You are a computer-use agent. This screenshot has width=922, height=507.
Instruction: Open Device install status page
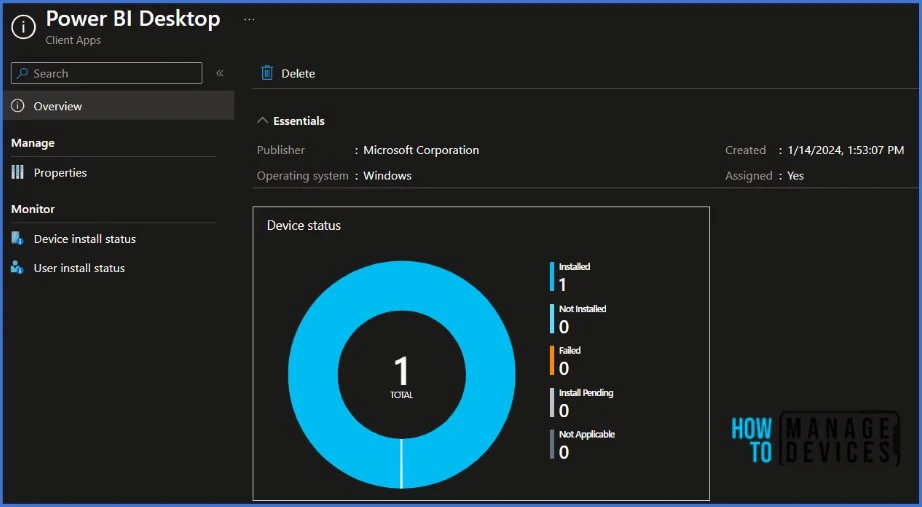(x=85, y=239)
